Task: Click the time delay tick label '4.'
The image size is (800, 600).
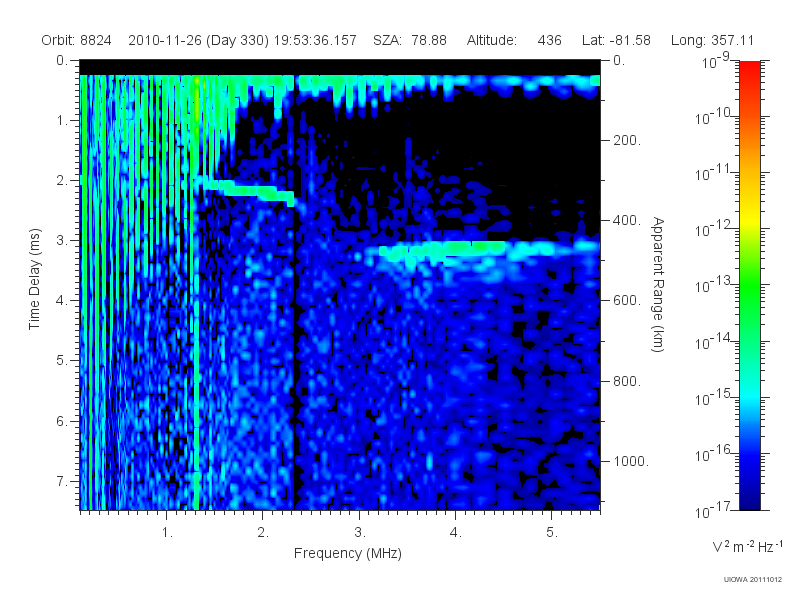Action: tap(62, 301)
